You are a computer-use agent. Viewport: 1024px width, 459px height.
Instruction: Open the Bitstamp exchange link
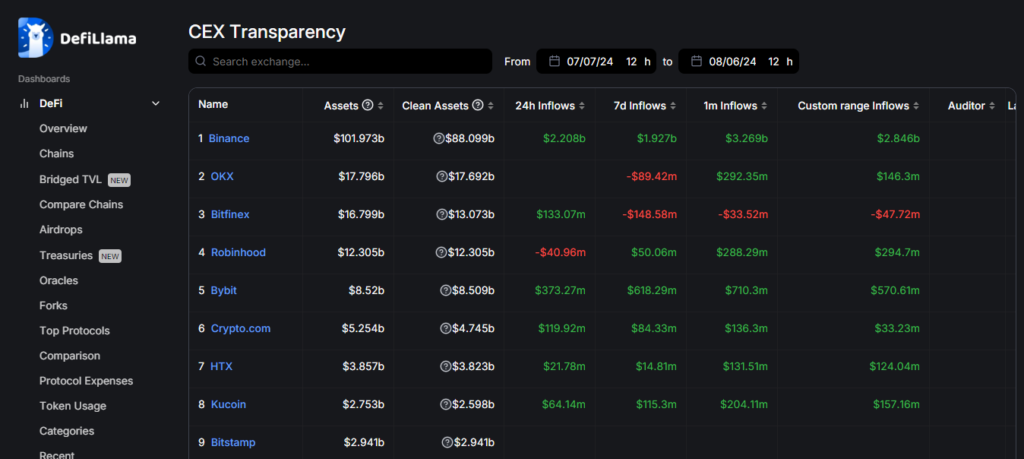pos(233,443)
